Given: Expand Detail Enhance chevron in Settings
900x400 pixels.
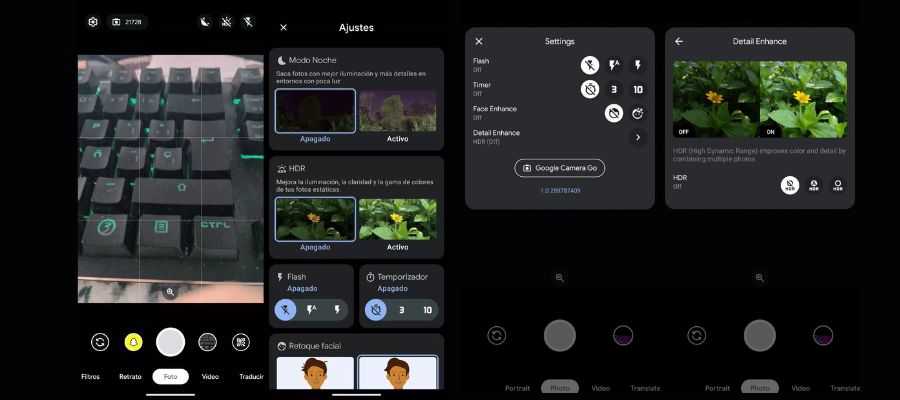Looking at the screenshot, I should pyautogui.click(x=637, y=137).
